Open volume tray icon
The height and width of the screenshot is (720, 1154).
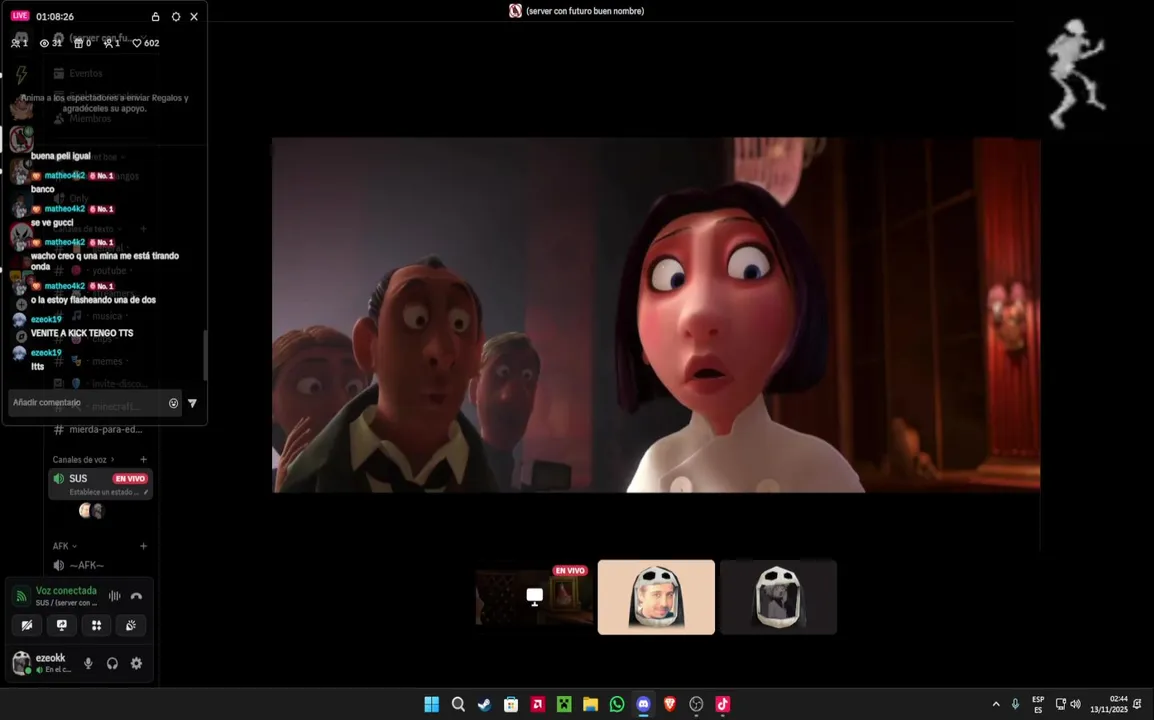click(x=1075, y=705)
